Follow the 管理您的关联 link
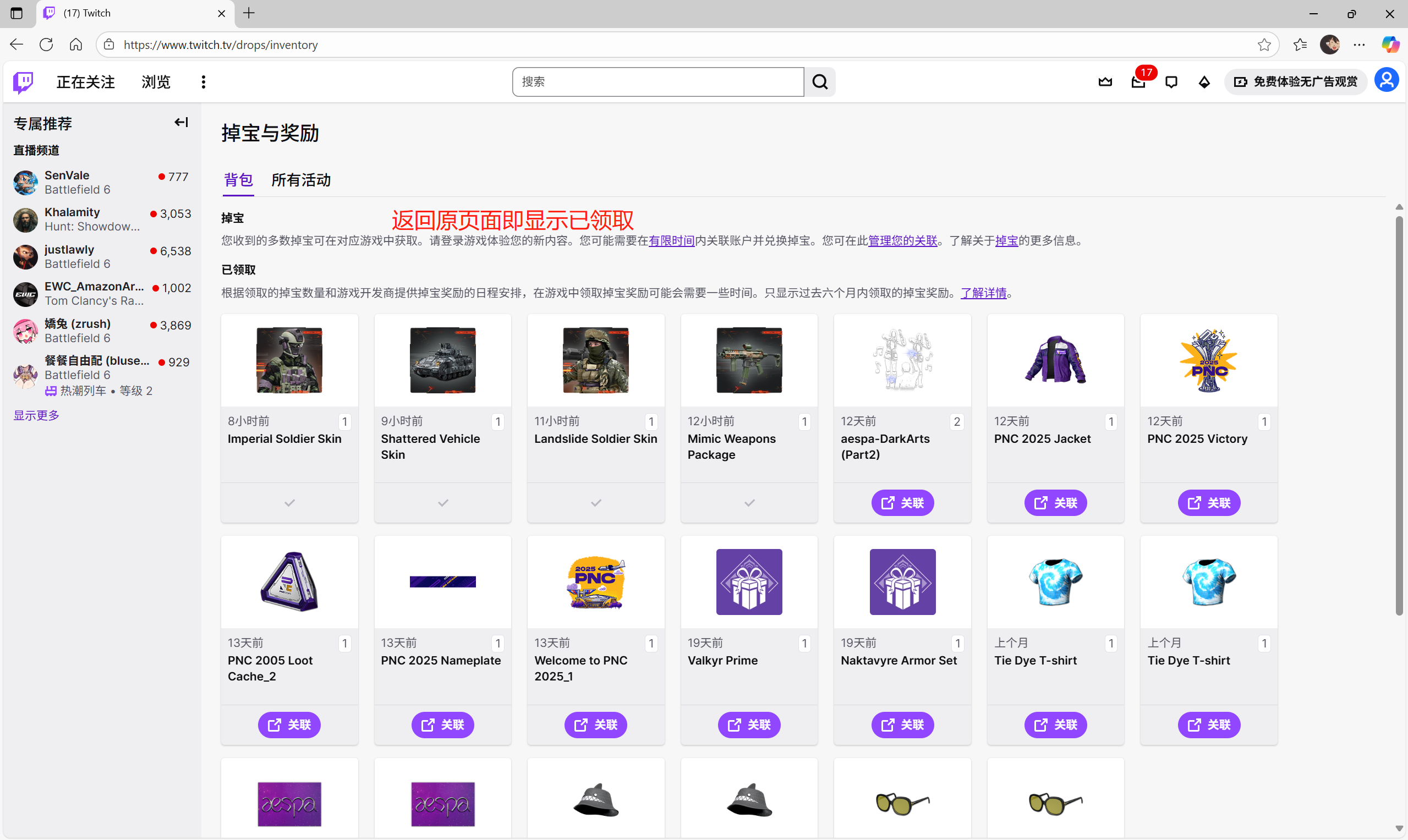 point(902,241)
